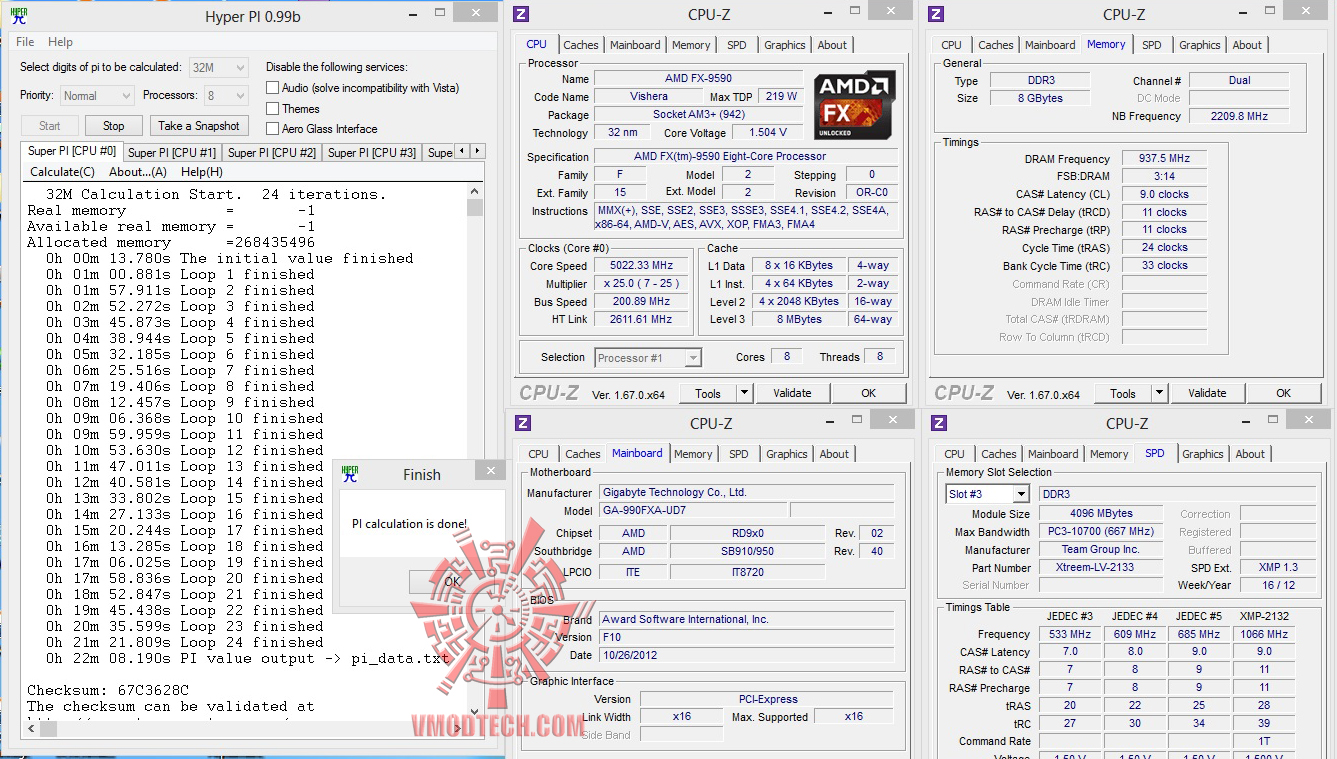Select the Super PI [CPU #0] tab
The width and height of the screenshot is (1337, 759).
click(x=72, y=151)
